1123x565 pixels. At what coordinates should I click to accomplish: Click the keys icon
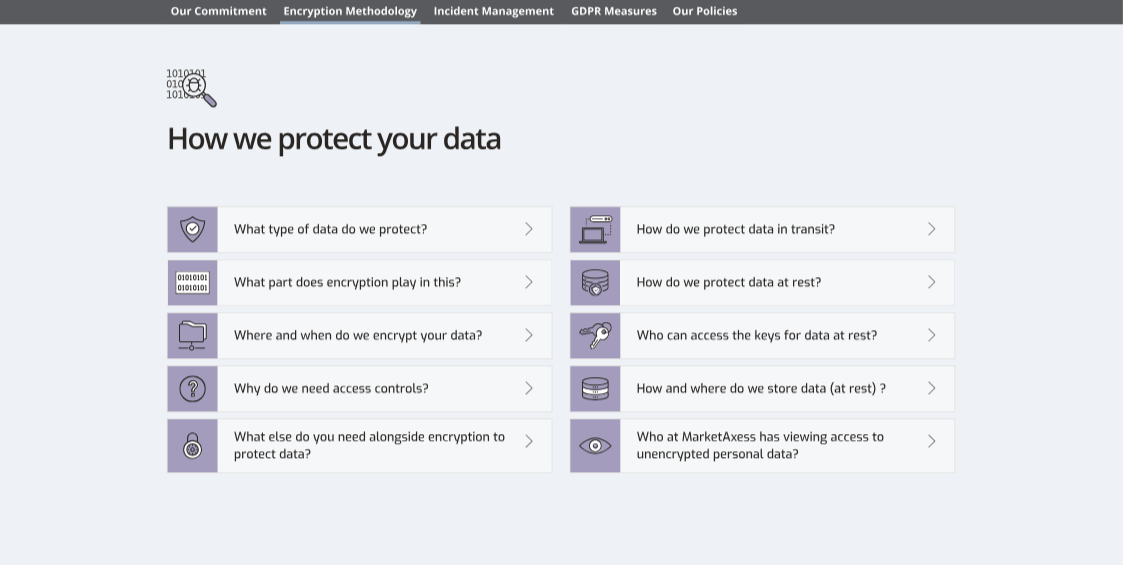click(x=595, y=335)
